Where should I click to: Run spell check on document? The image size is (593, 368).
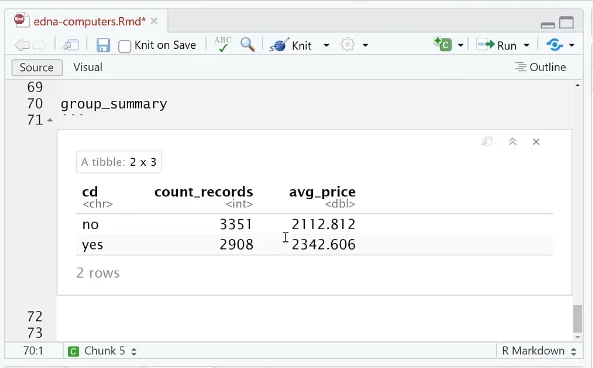[x=223, y=44]
